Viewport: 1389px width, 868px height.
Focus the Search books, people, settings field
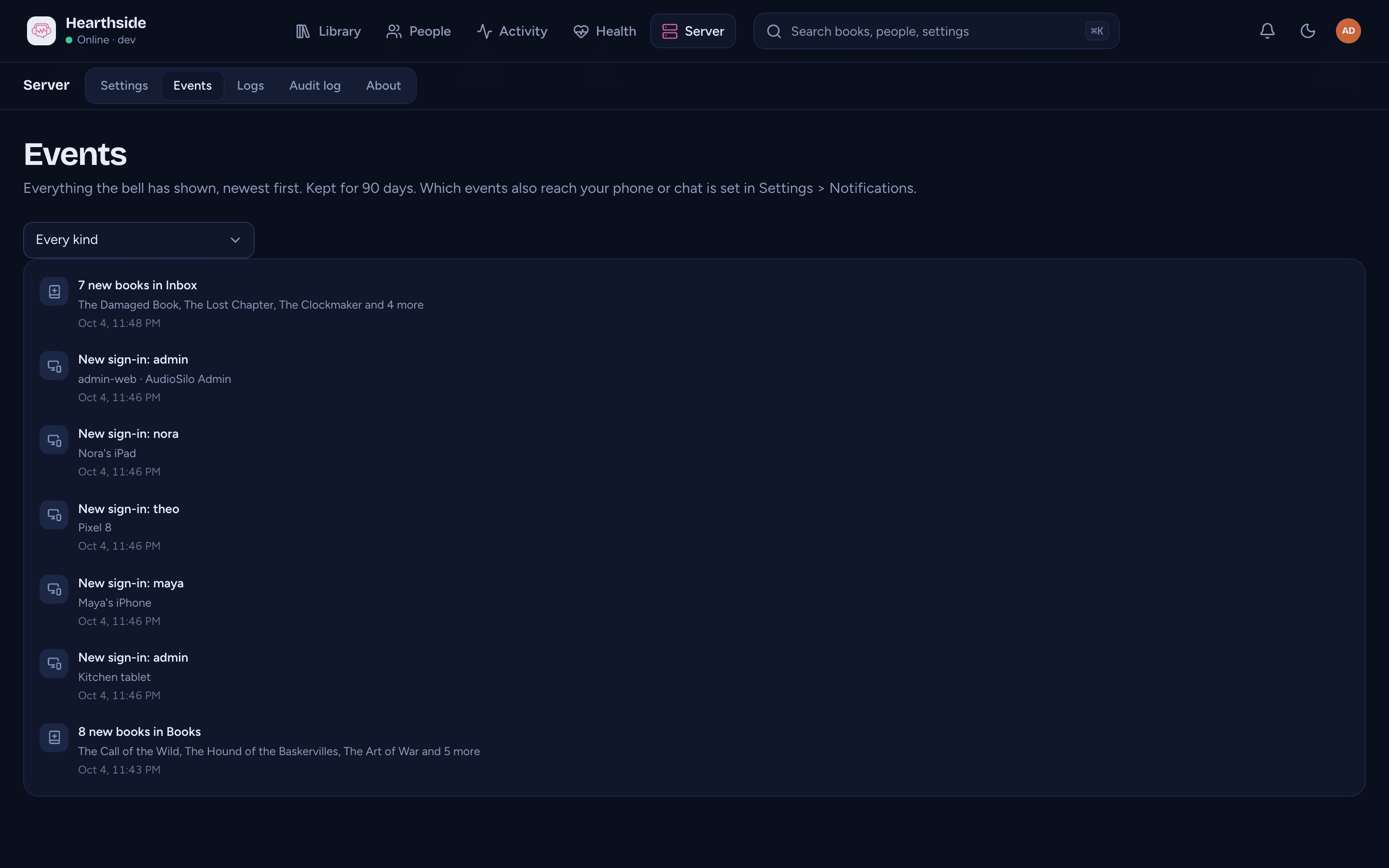(936, 31)
